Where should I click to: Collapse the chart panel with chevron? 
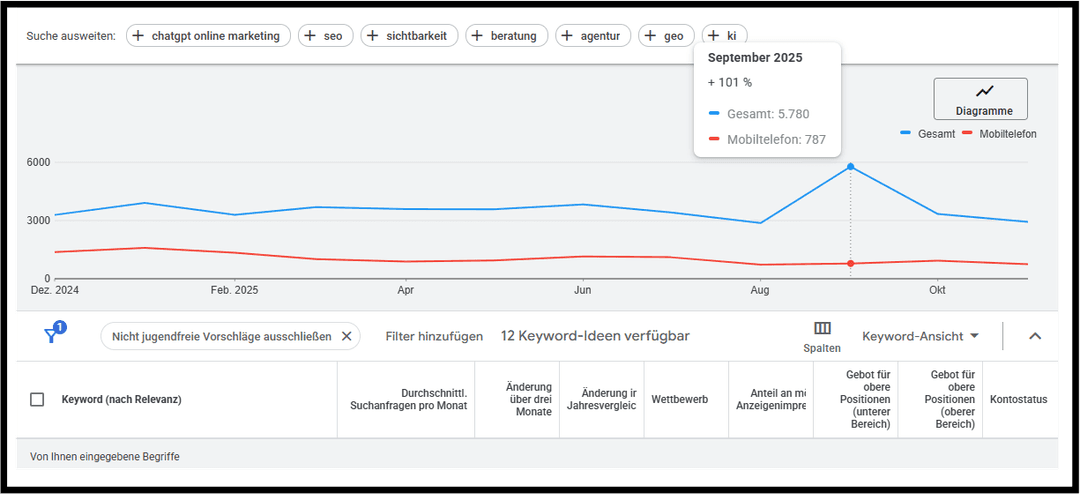[1035, 336]
